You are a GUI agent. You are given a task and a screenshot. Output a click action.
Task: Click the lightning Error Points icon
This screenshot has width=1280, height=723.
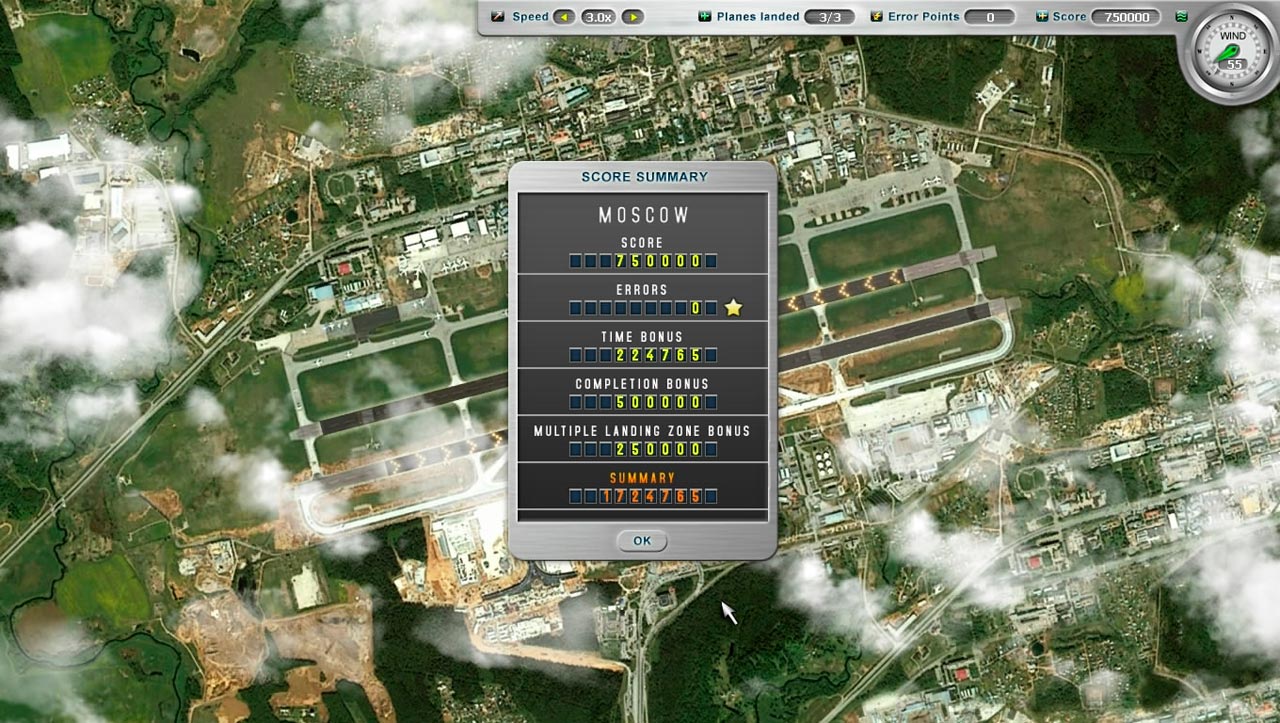pyautogui.click(x=877, y=17)
